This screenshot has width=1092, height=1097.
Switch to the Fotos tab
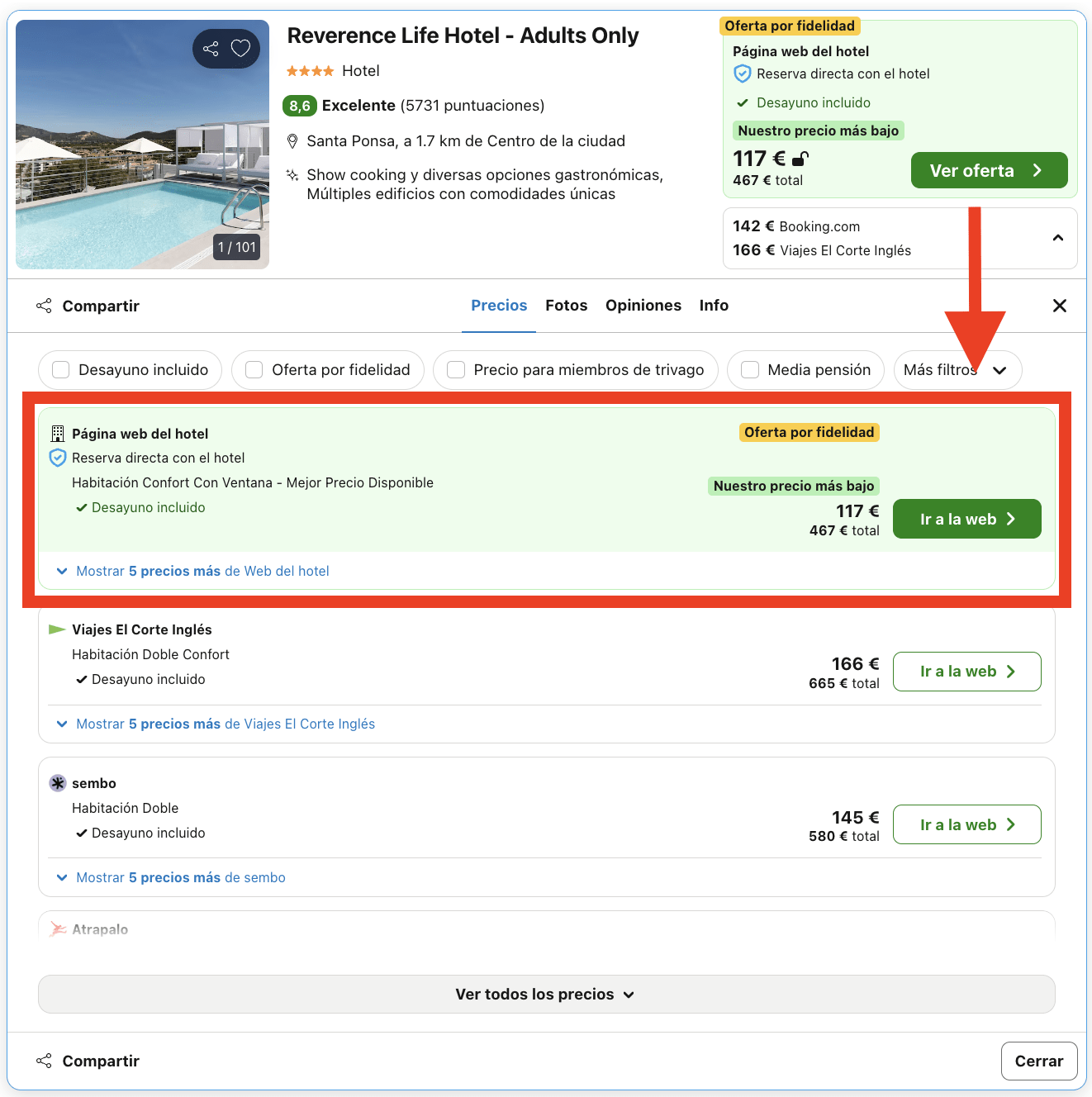pyautogui.click(x=566, y=306)
